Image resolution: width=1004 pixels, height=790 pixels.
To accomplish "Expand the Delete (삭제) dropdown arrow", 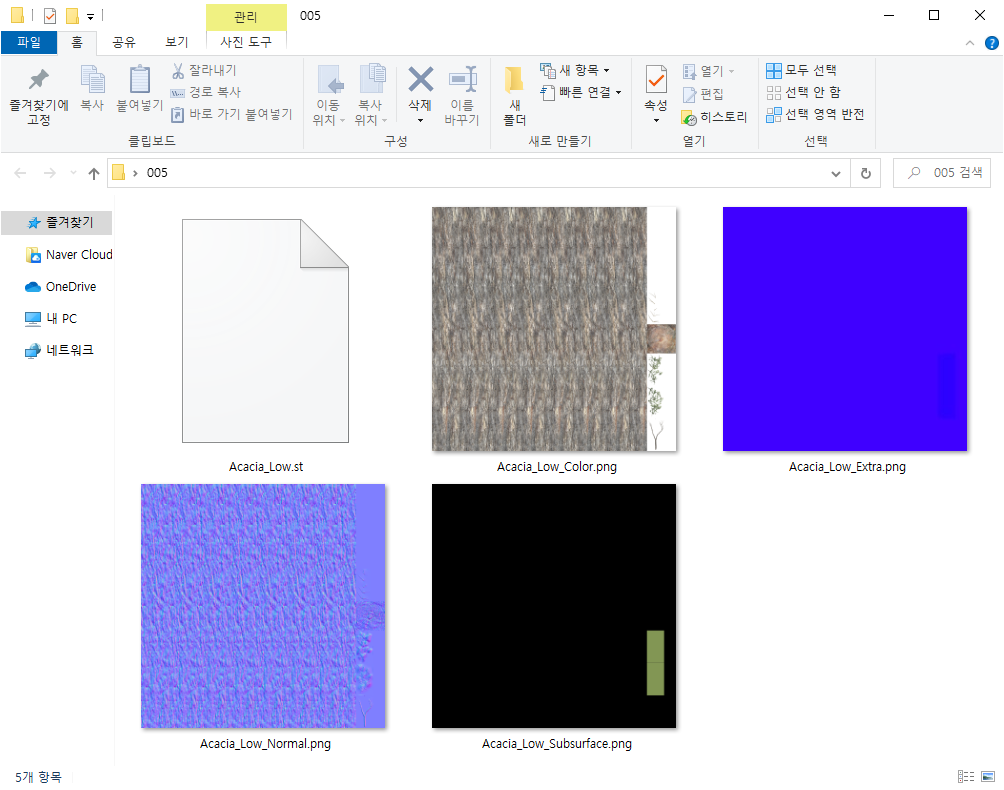I will coord(421,120).
